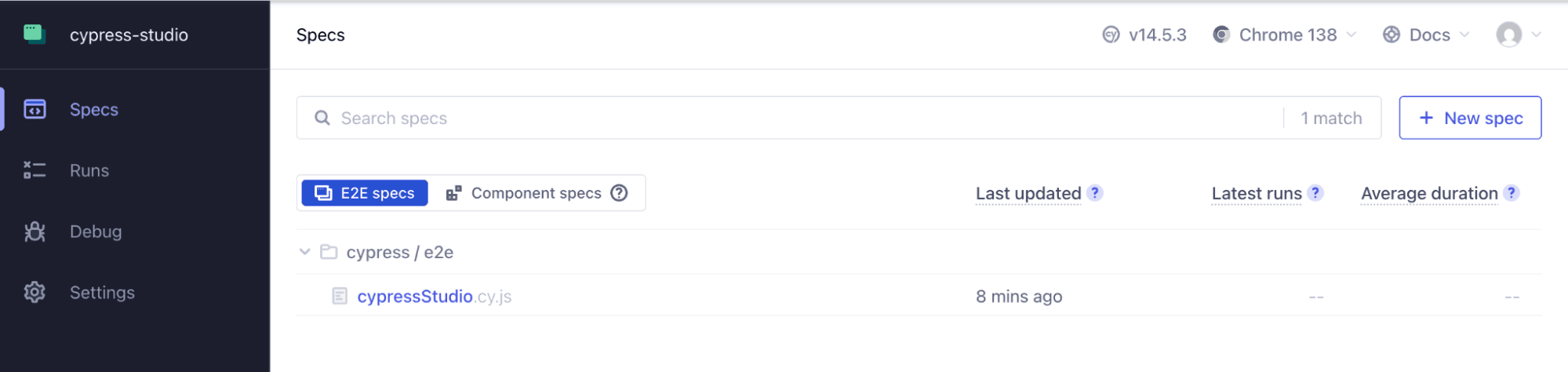
Task: Switch to the E2E specs tab
Action: click(365, 193)
